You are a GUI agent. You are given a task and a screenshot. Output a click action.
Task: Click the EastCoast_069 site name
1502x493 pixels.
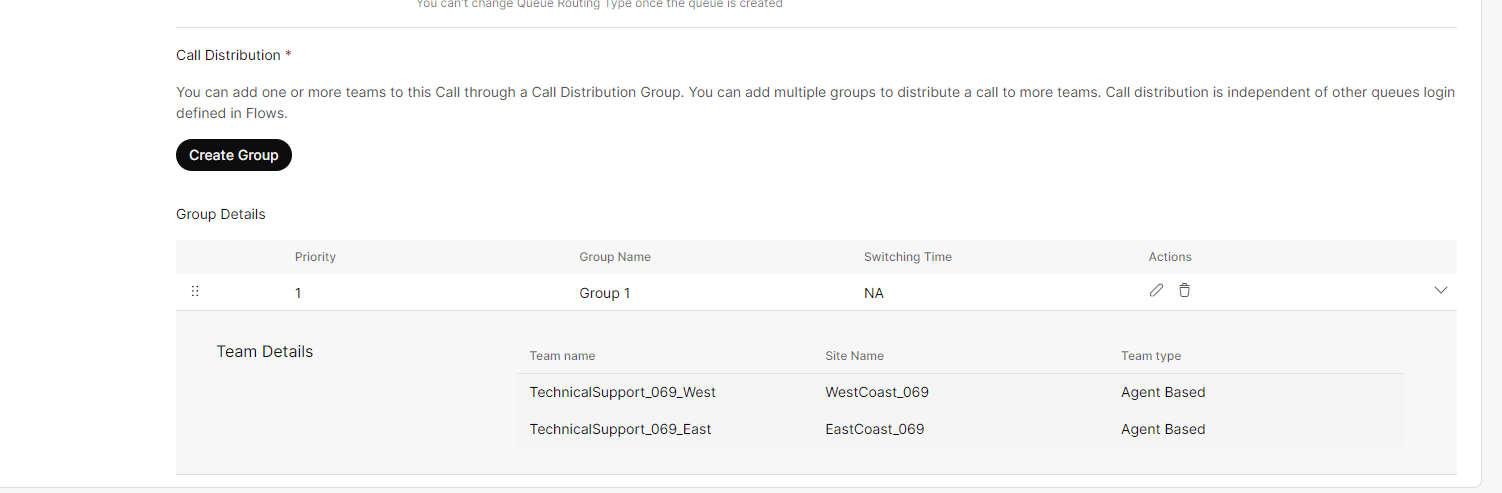coord(875,429)
